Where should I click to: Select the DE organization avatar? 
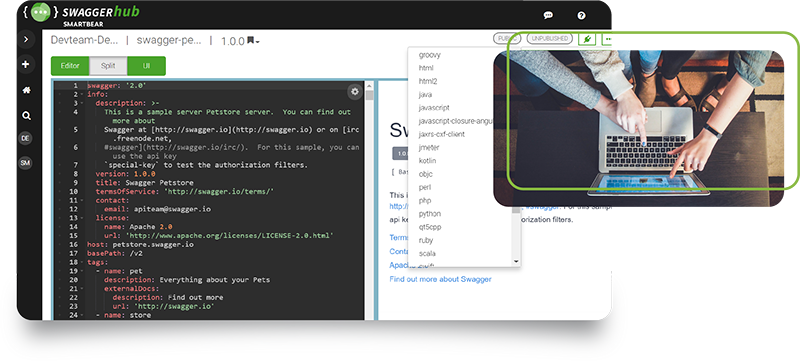pos(26,138)
